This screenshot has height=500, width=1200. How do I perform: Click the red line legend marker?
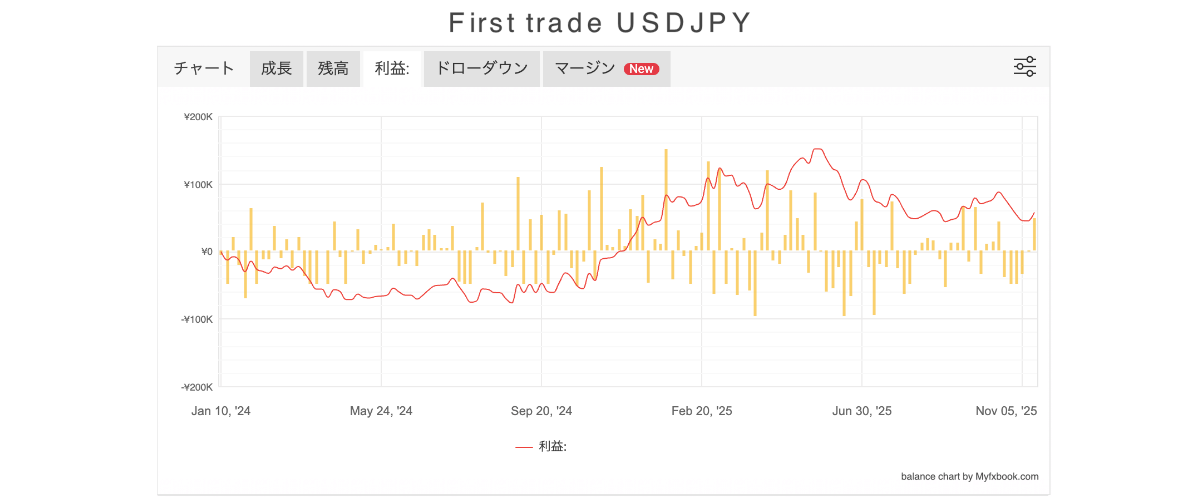point(524,447)
